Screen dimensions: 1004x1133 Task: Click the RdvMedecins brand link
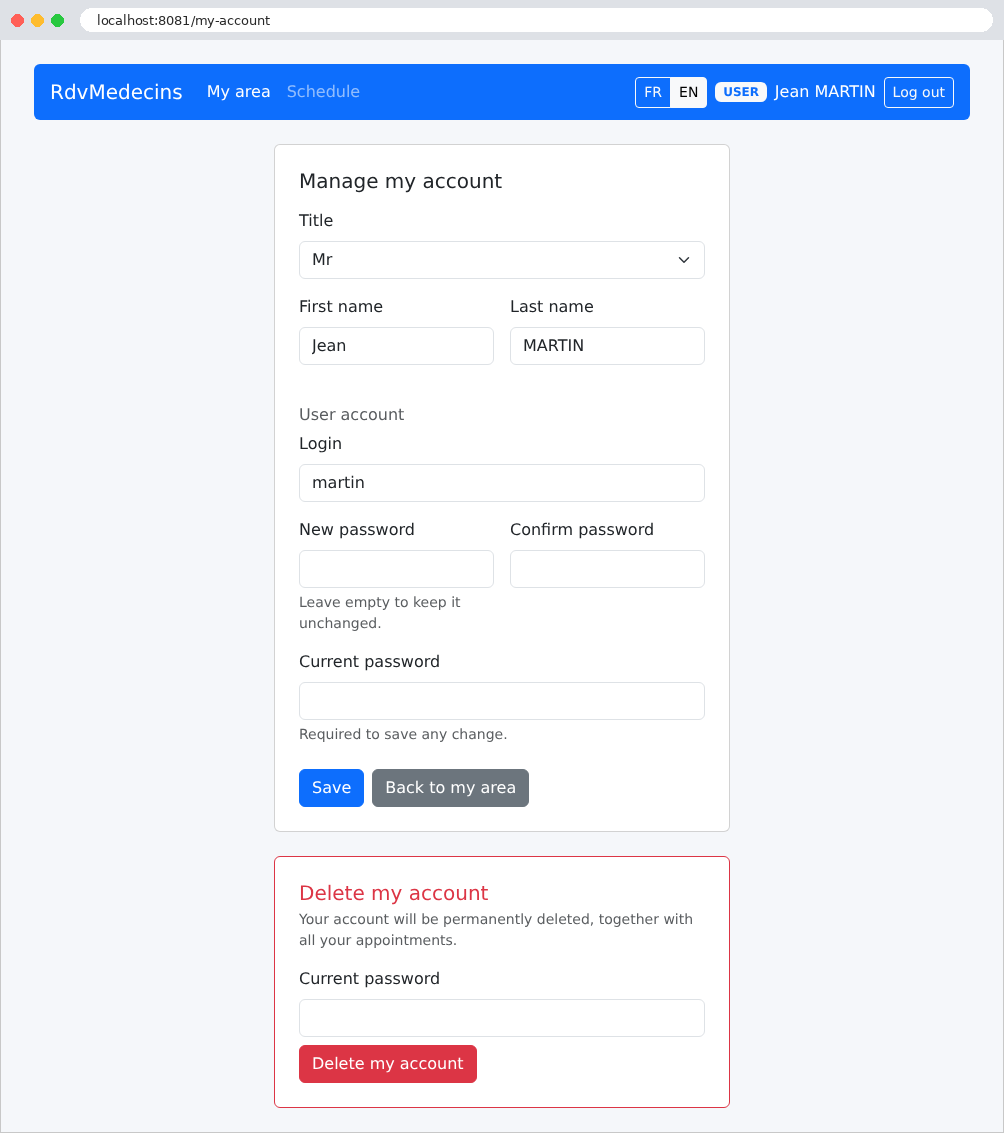point(116,92)
